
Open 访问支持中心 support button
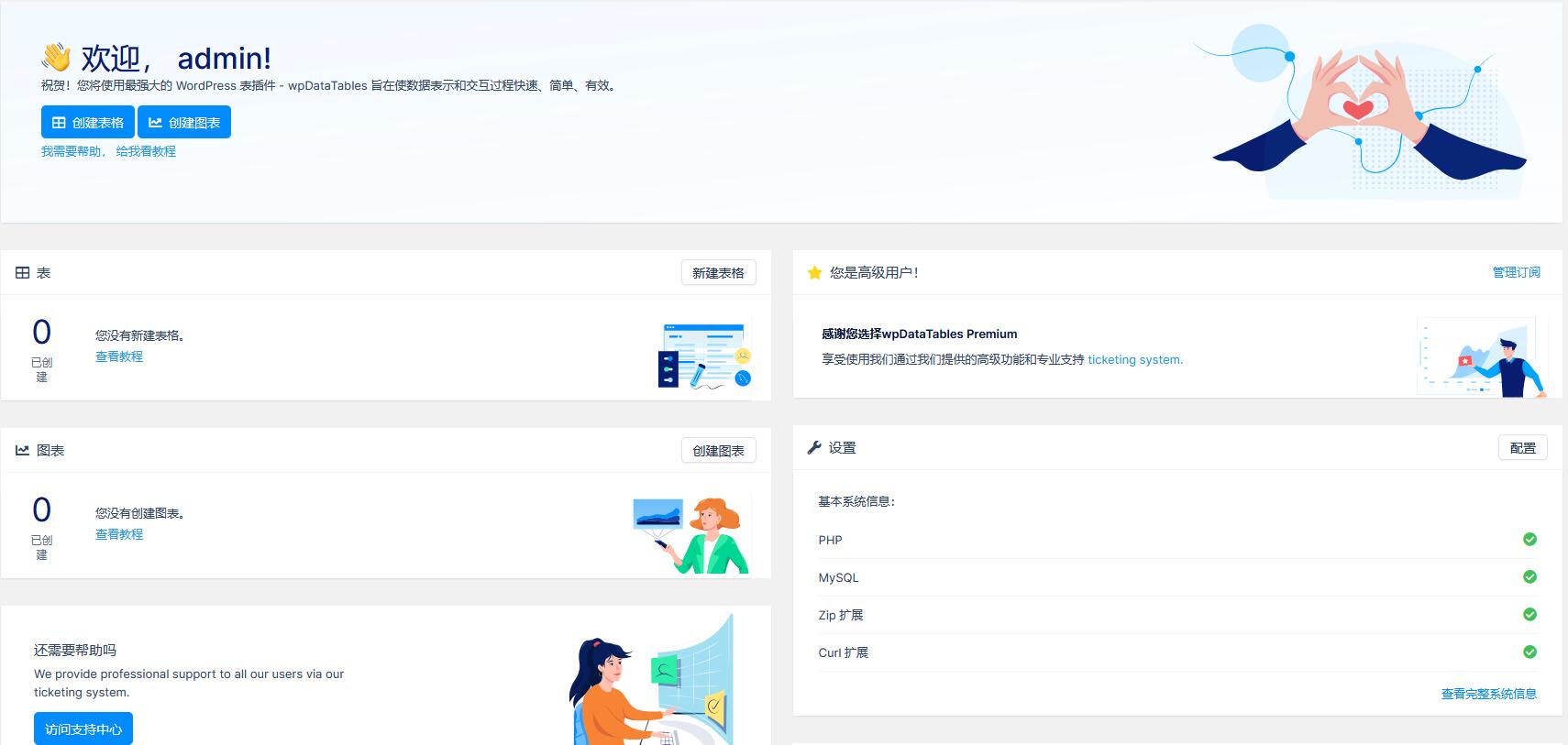tap(83, 729)
